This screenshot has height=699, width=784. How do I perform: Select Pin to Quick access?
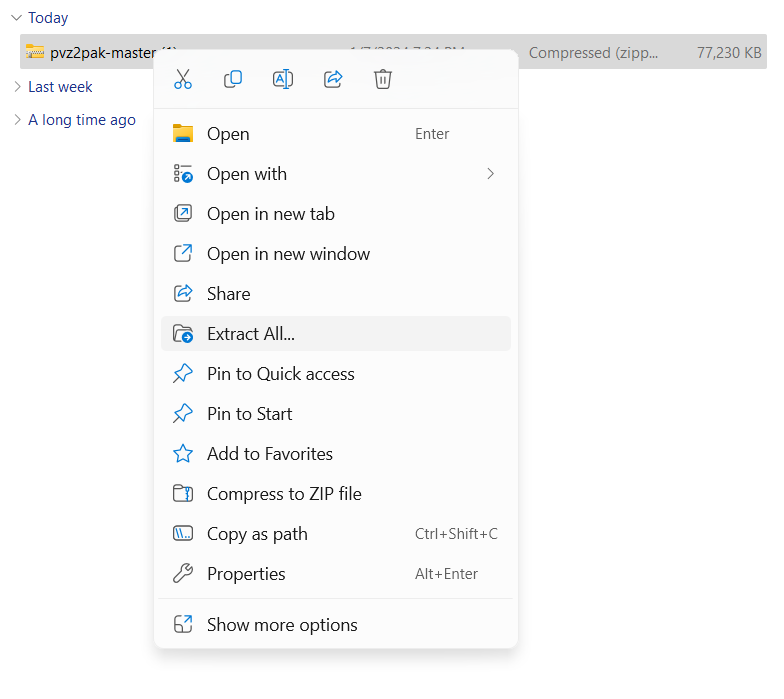coord(280,374)
